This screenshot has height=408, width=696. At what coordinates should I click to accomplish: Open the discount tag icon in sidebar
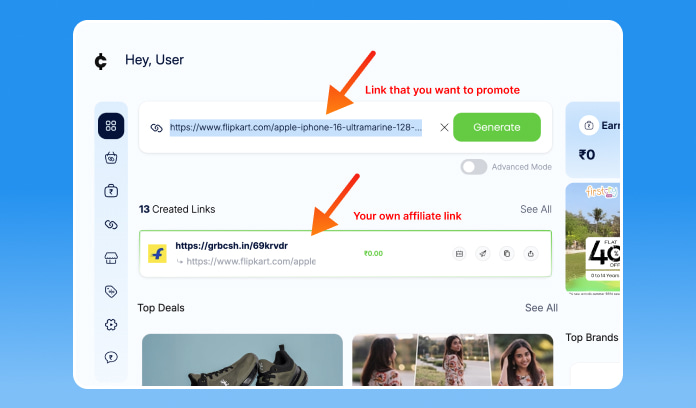click(x=111, y=291)
